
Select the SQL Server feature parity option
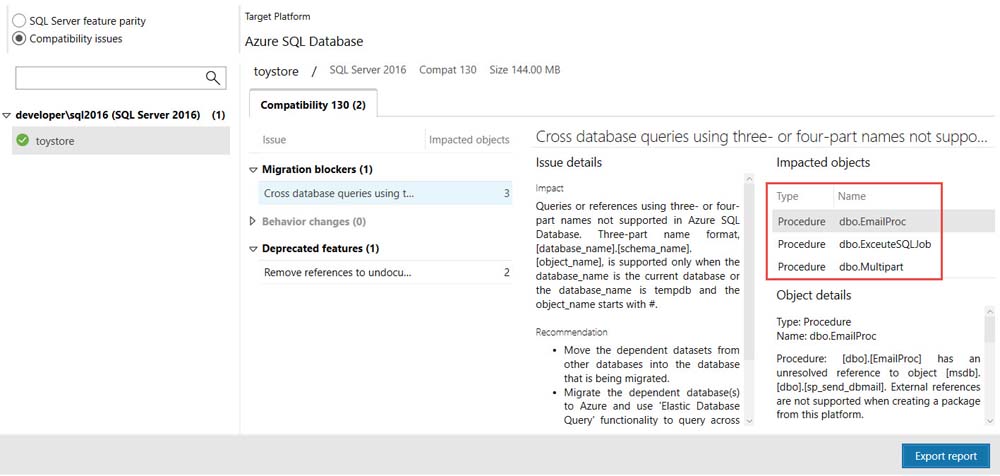[20, 20]
